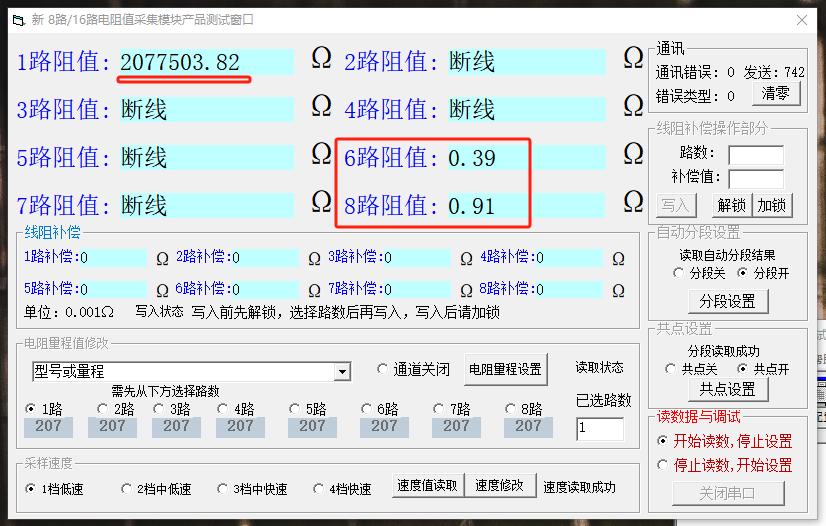Viewport: 826px width, 526px height.
Task: Select 2档中低速 sampling speed
Action: 126,489
